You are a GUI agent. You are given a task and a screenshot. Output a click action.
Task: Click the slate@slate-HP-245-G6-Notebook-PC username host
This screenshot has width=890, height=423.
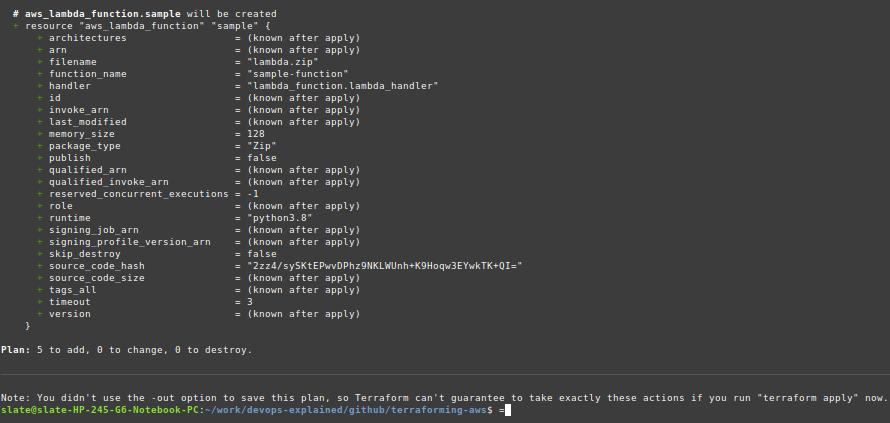(100, 410)
